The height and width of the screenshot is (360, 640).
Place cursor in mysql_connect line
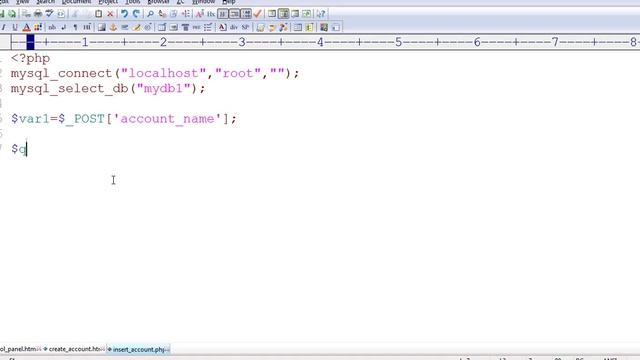pyautogui.click(x=155, y=73)
